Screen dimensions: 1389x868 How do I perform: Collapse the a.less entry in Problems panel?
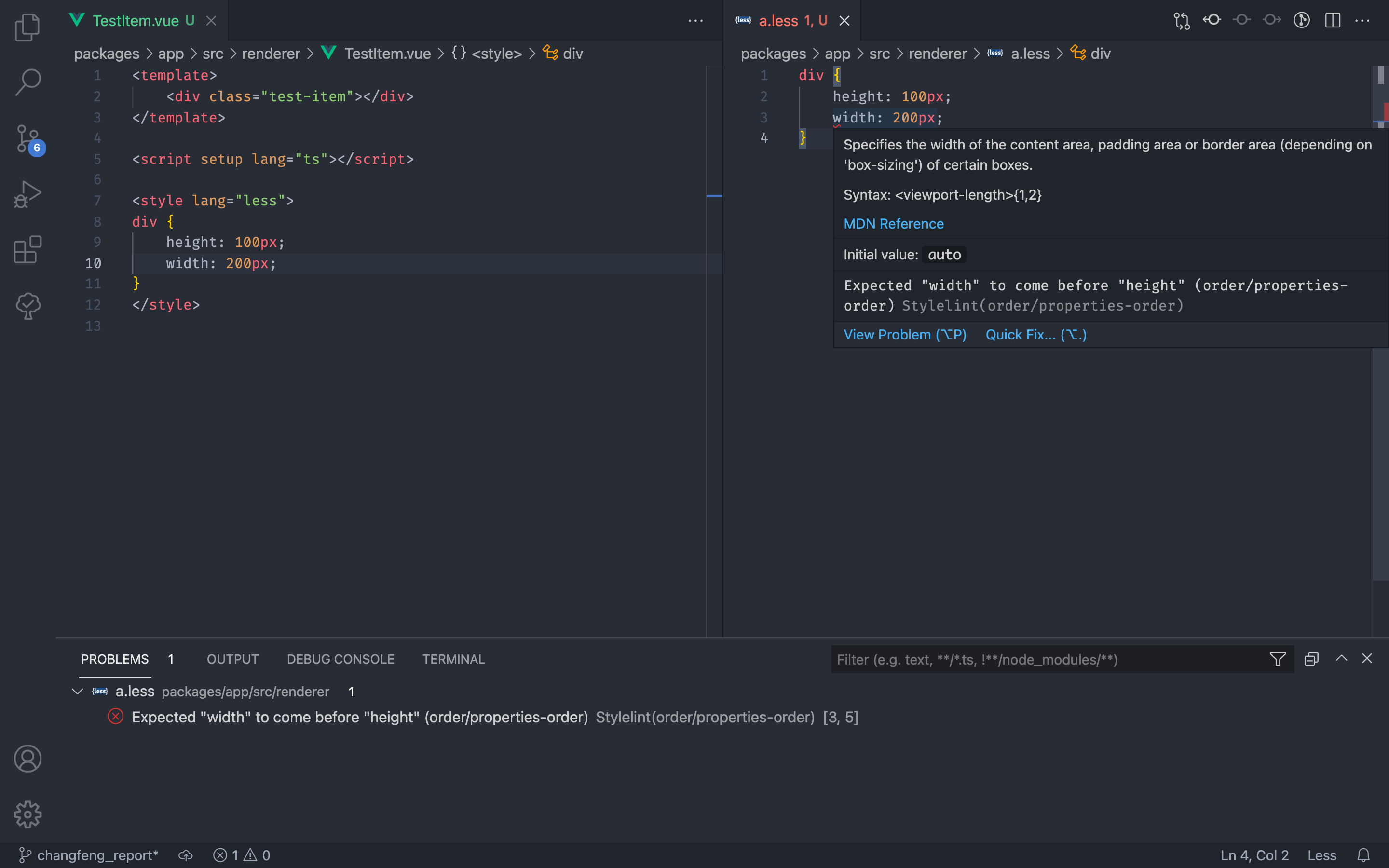tap(78, 691)
